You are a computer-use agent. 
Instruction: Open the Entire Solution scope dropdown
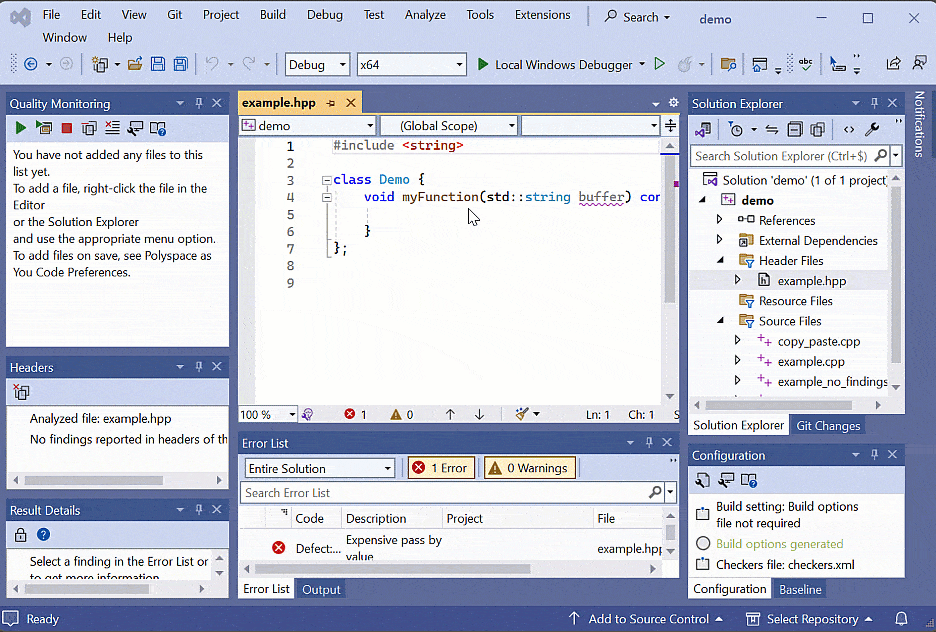pyautogui.click(x=319, y=467)
